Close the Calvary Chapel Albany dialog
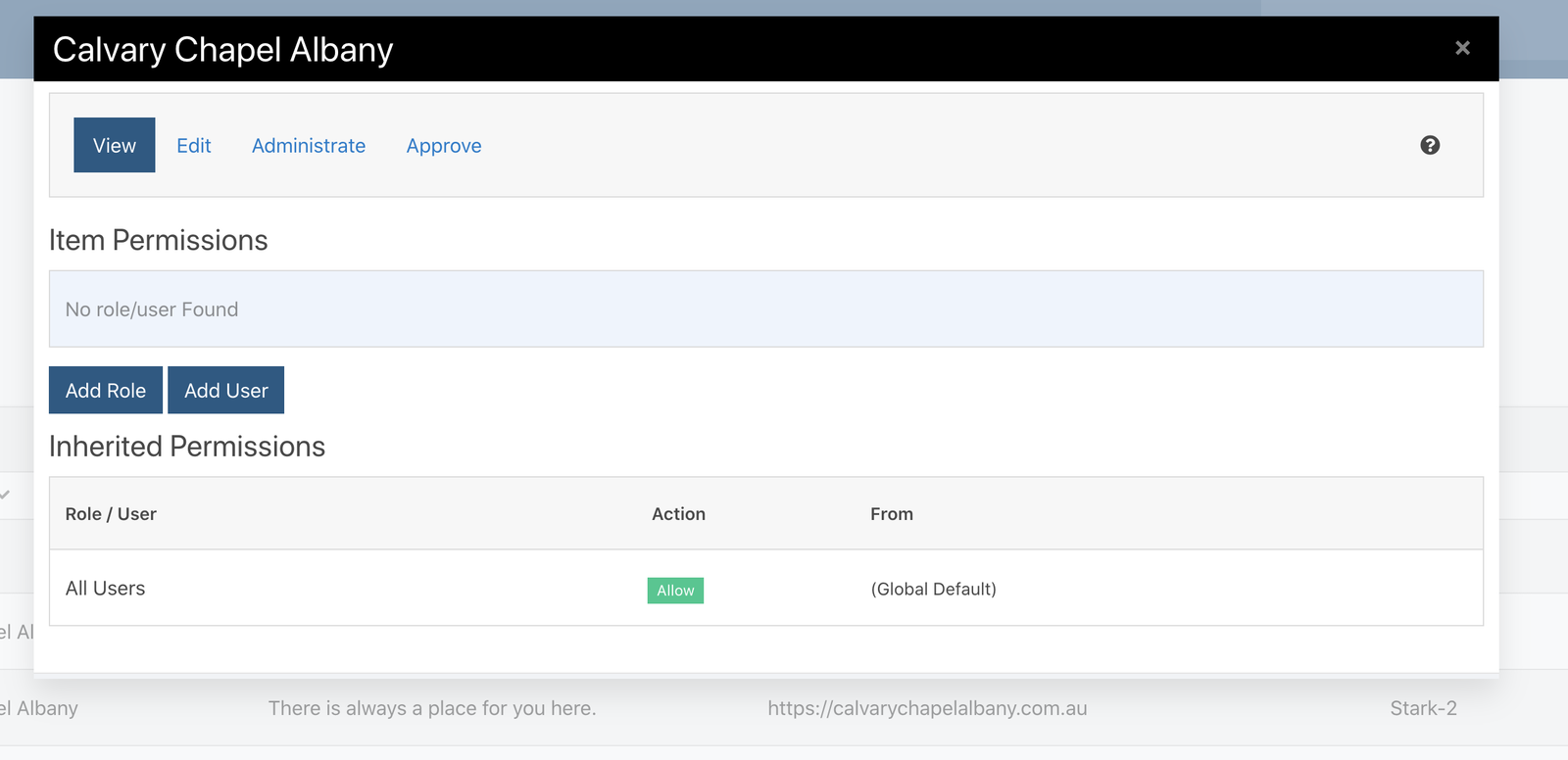 (x=1462, y=48)
